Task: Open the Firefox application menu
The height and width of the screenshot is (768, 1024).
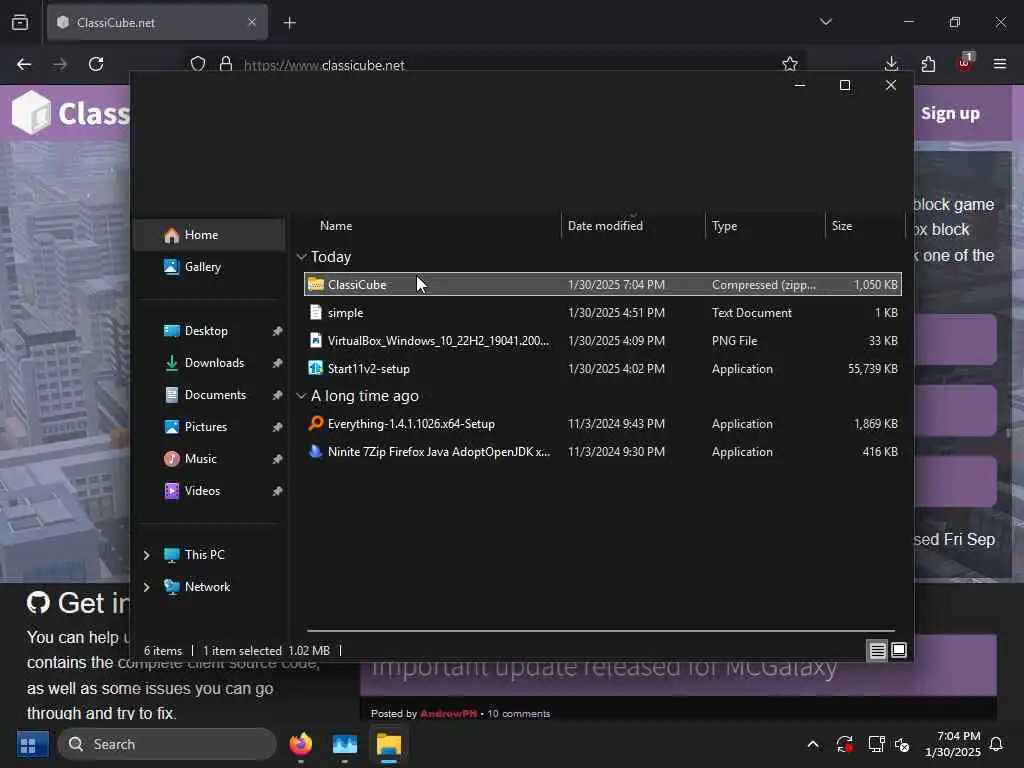Action: 1000,64
